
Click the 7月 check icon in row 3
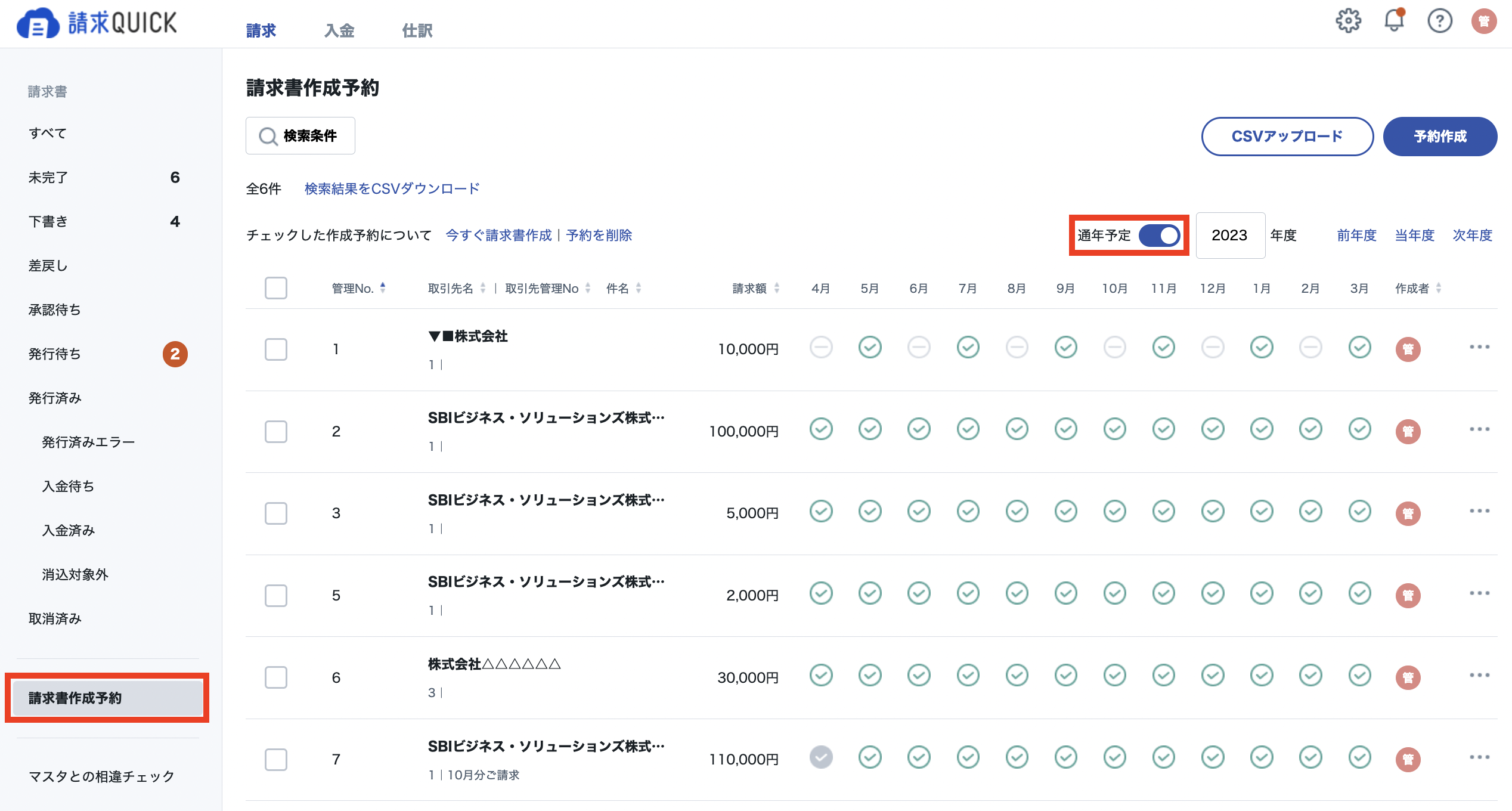click(968, 511)
